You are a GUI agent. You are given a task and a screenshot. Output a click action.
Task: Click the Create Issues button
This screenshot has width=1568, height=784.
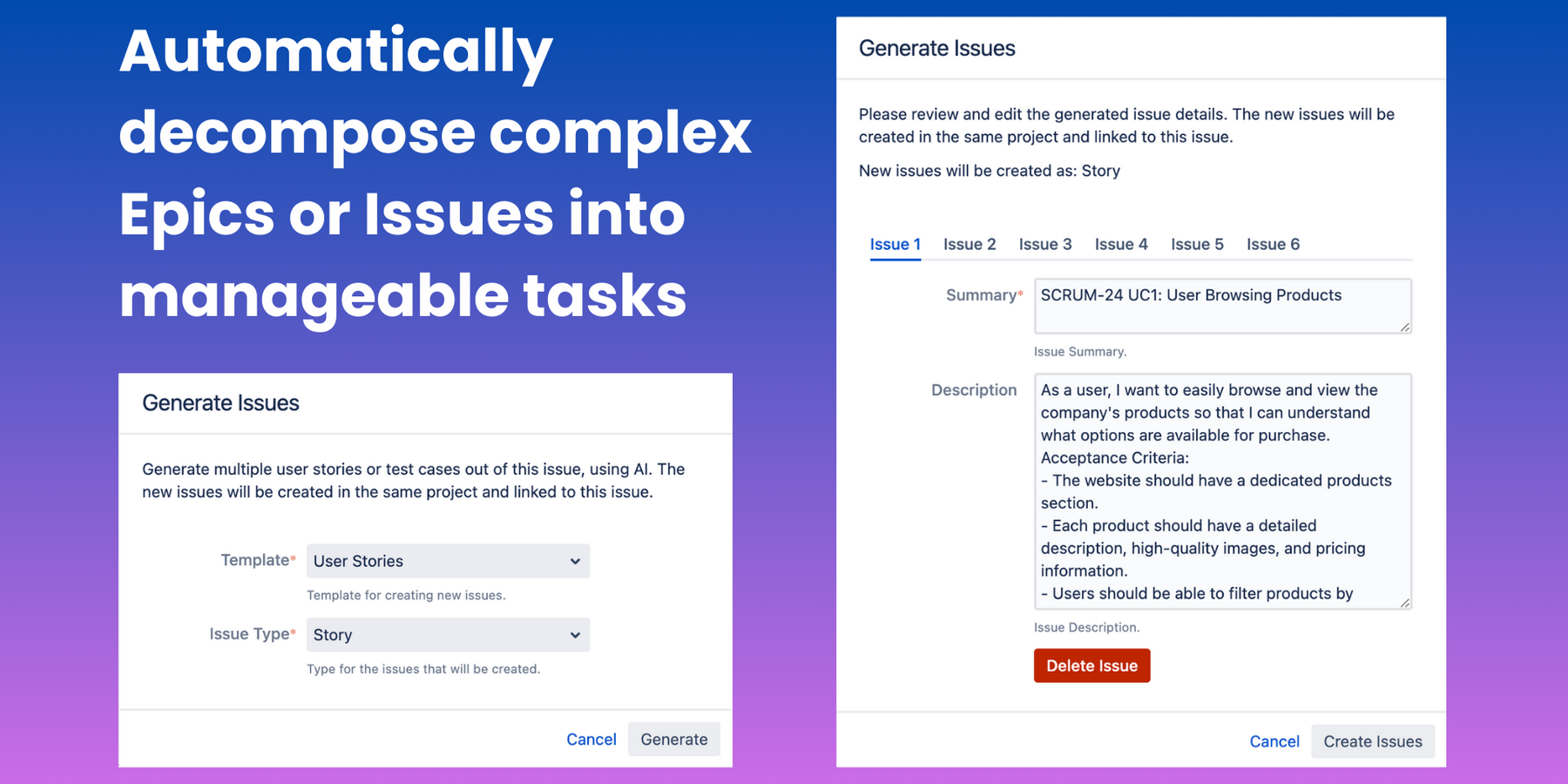point(1373,741)
